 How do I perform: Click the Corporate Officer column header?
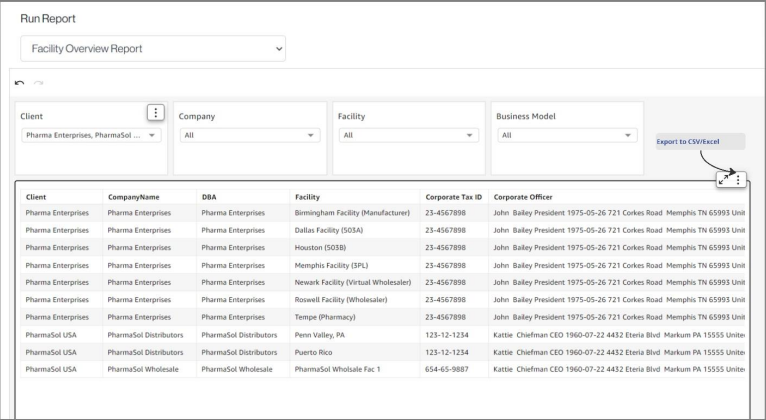[523, 197]
